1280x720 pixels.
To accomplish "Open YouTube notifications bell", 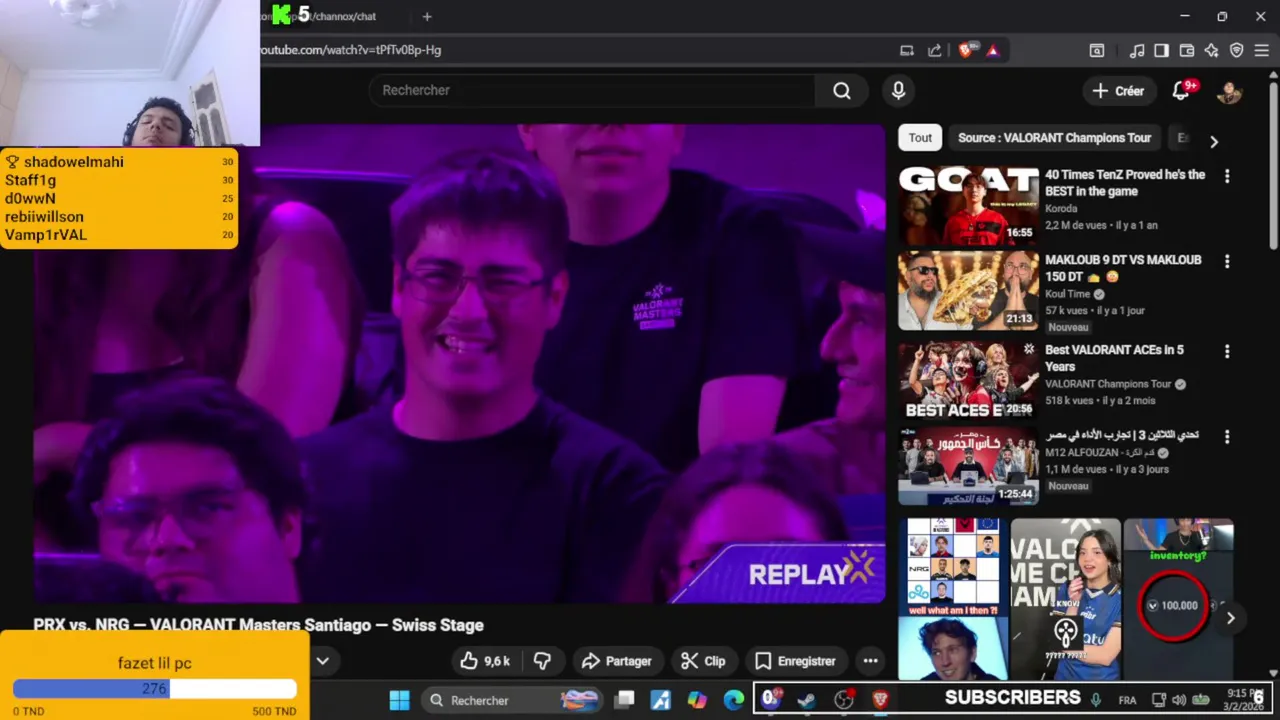I will pyautogui.click(x=1181, y=91).
